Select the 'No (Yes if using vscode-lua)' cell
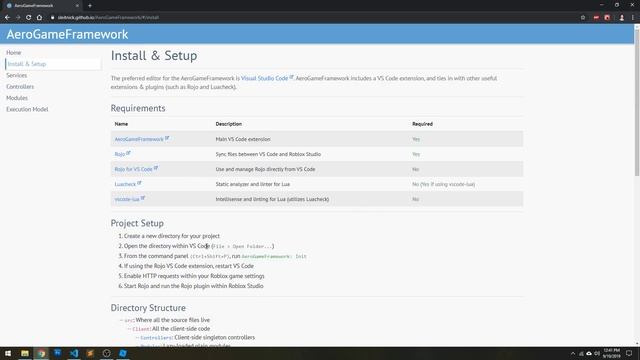The height and width of the screenshot is (360, 640). point(443,184)
